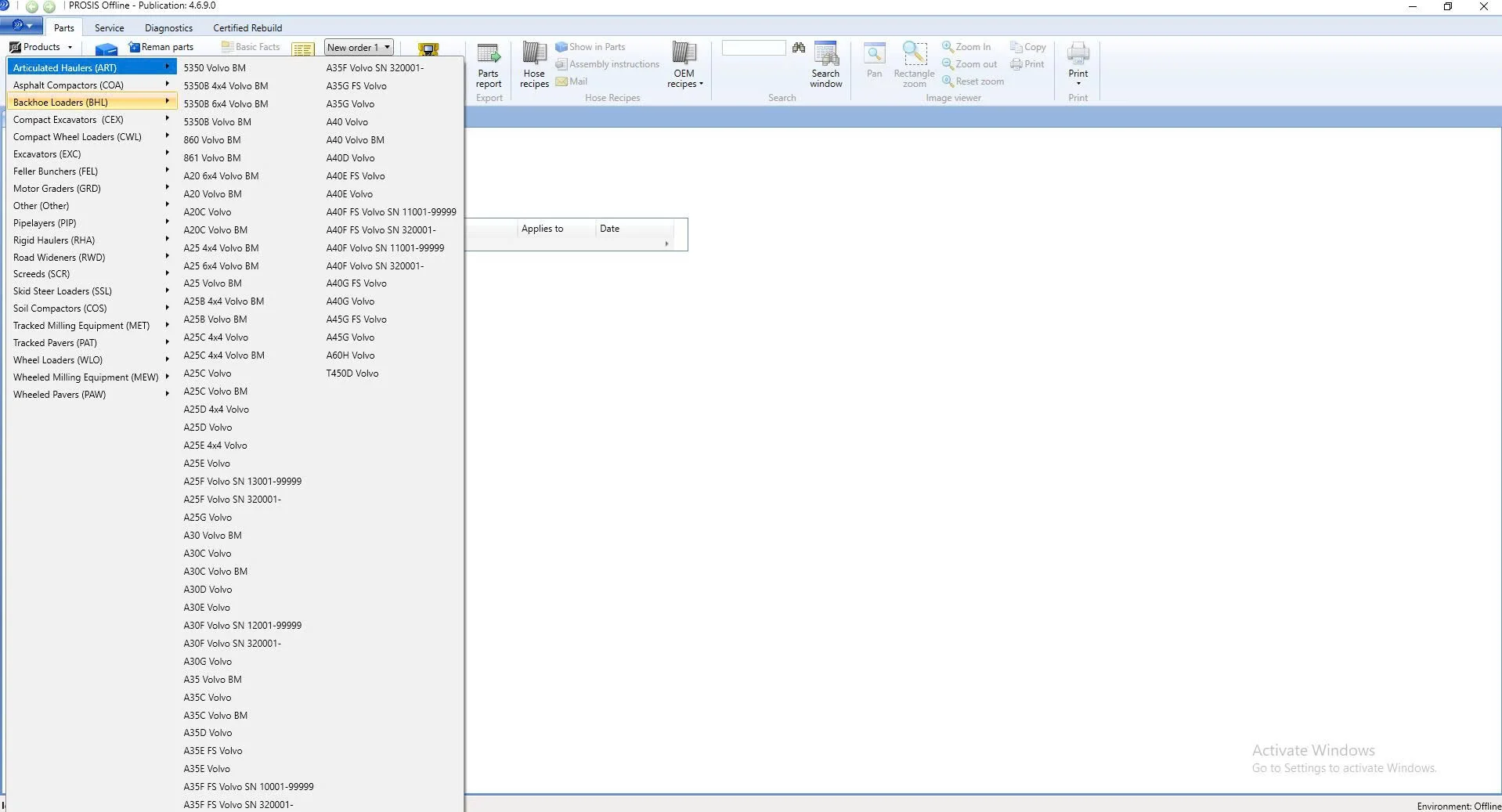Open the Print dropdown arrow
1502x812 pixels.
point(1078,84)
